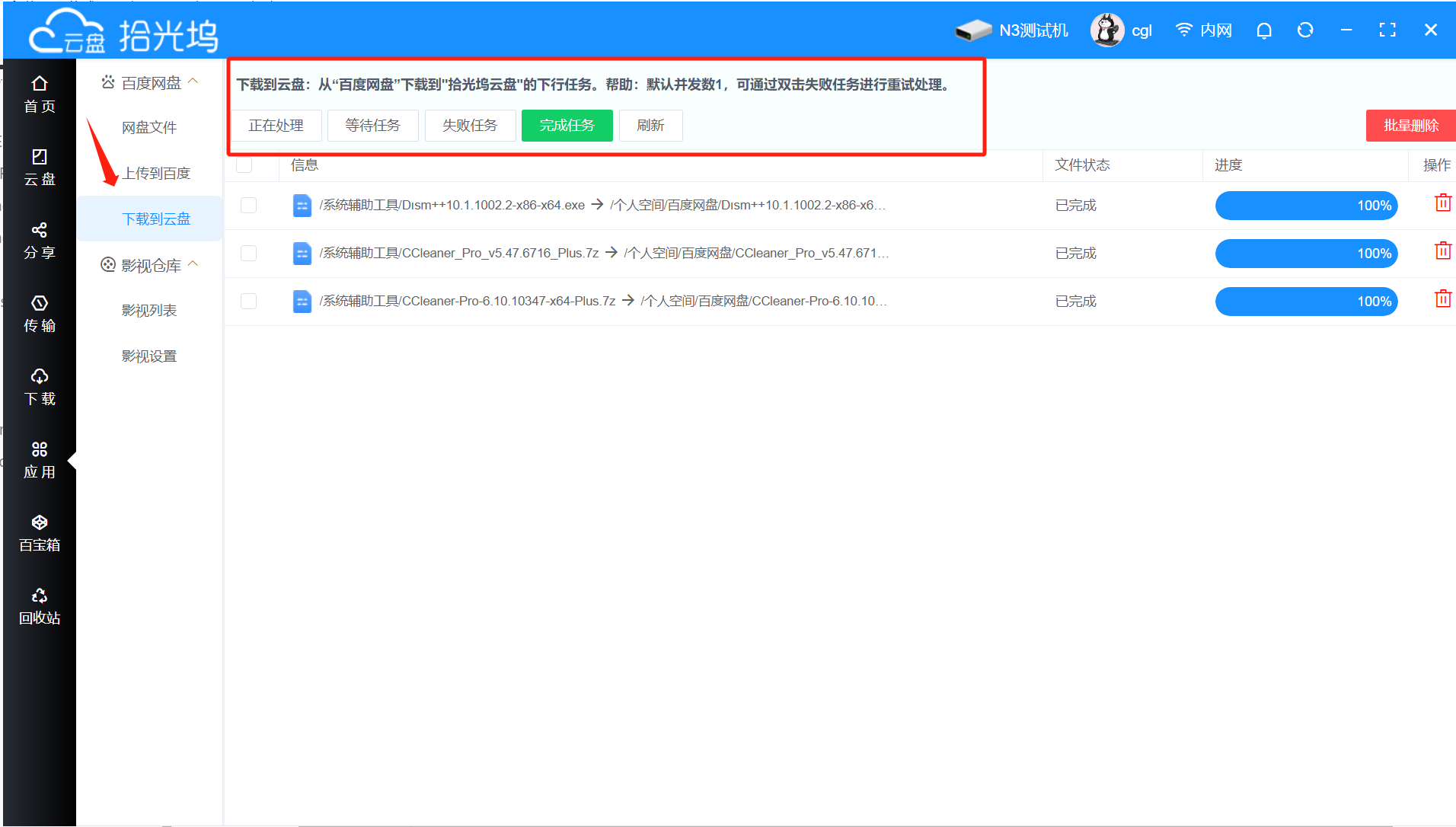The height and width of the screenshot is (827, 1456).
Task: Open the notification bell icon
Action: click(1264, 30)
